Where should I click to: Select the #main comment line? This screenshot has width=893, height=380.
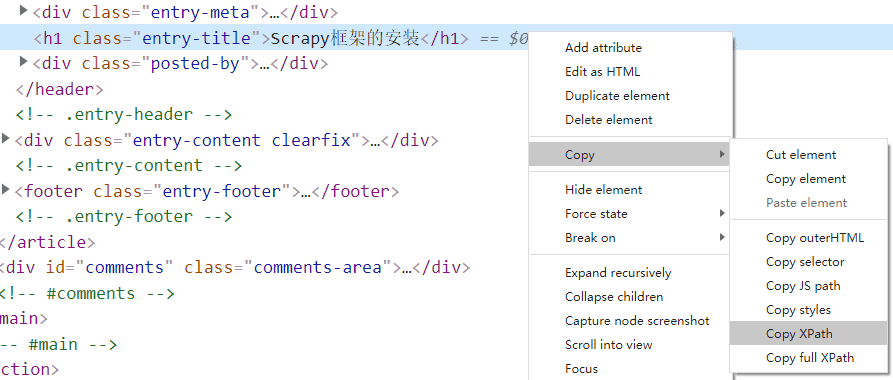point(58,345)
